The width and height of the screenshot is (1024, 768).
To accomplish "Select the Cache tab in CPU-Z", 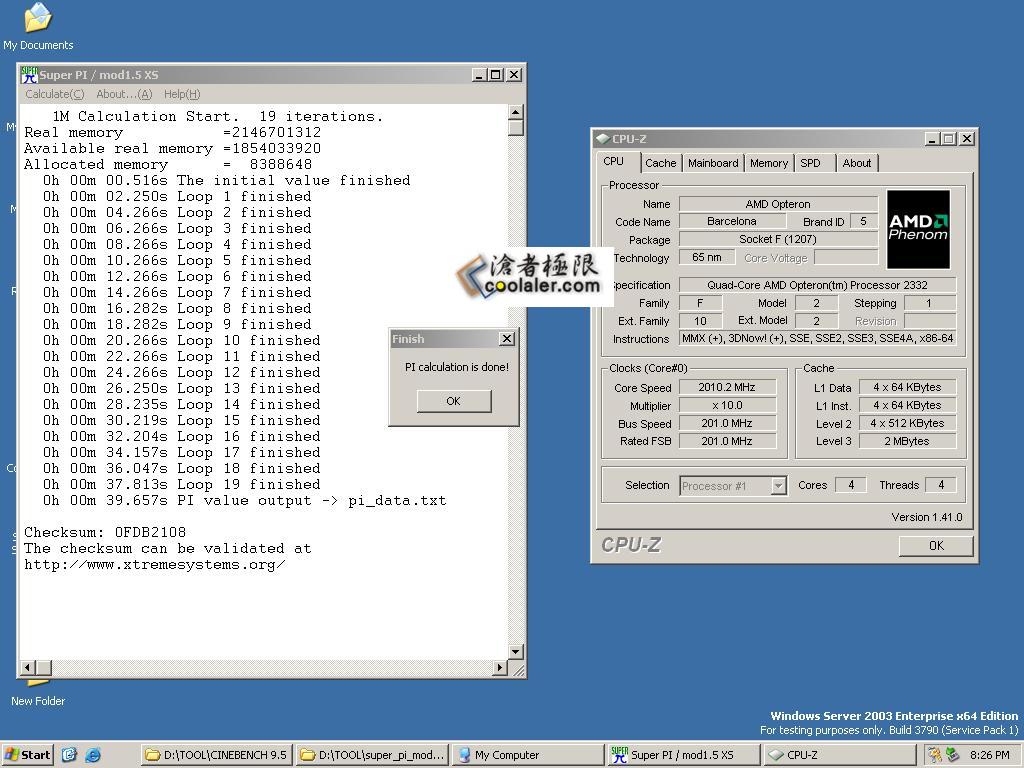I will point(660,163).
